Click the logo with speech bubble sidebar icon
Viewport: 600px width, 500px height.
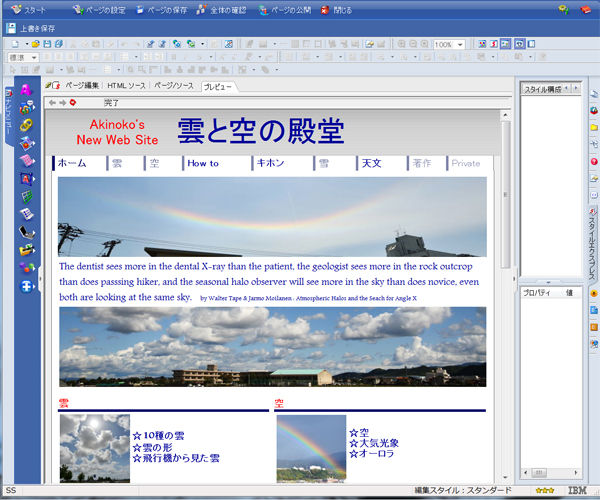click(x=27, y=108)
